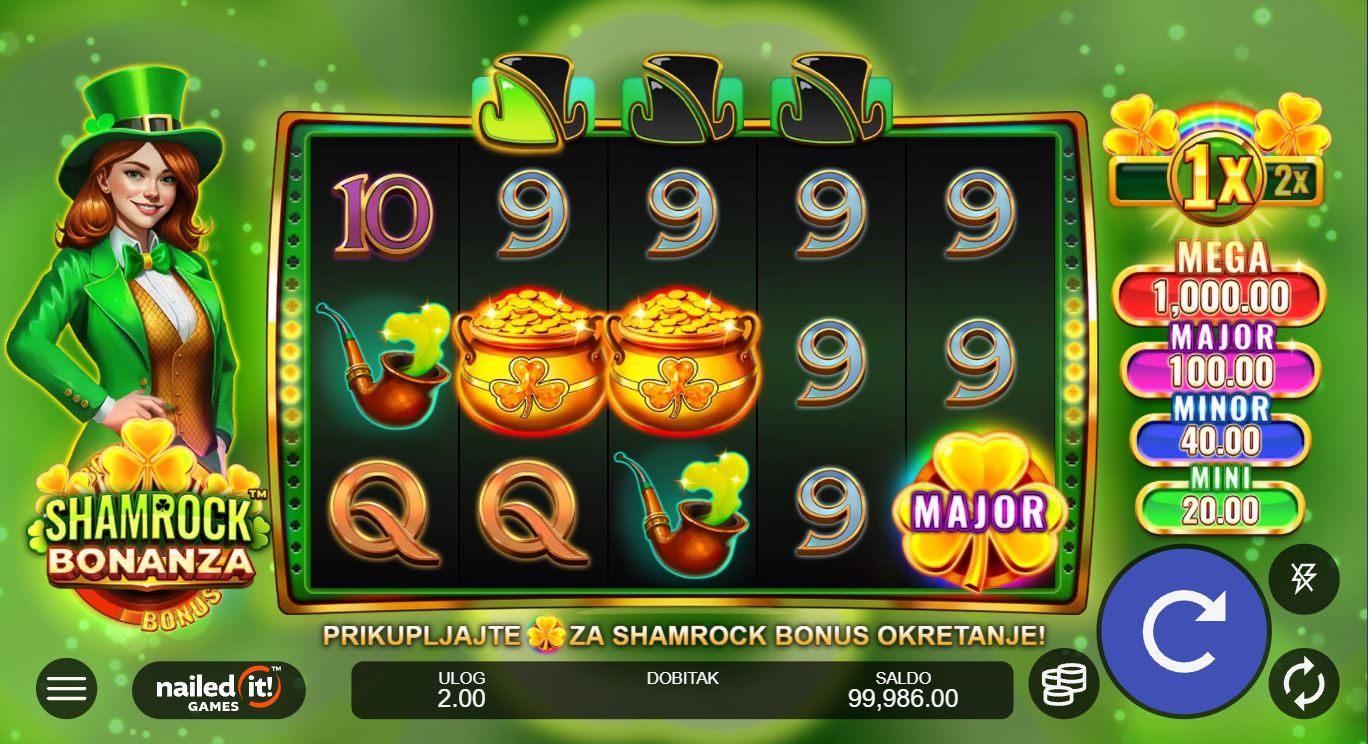Click the purple 10 symbol
This screenshot has width=1368, height=744.
coord(384,214)
